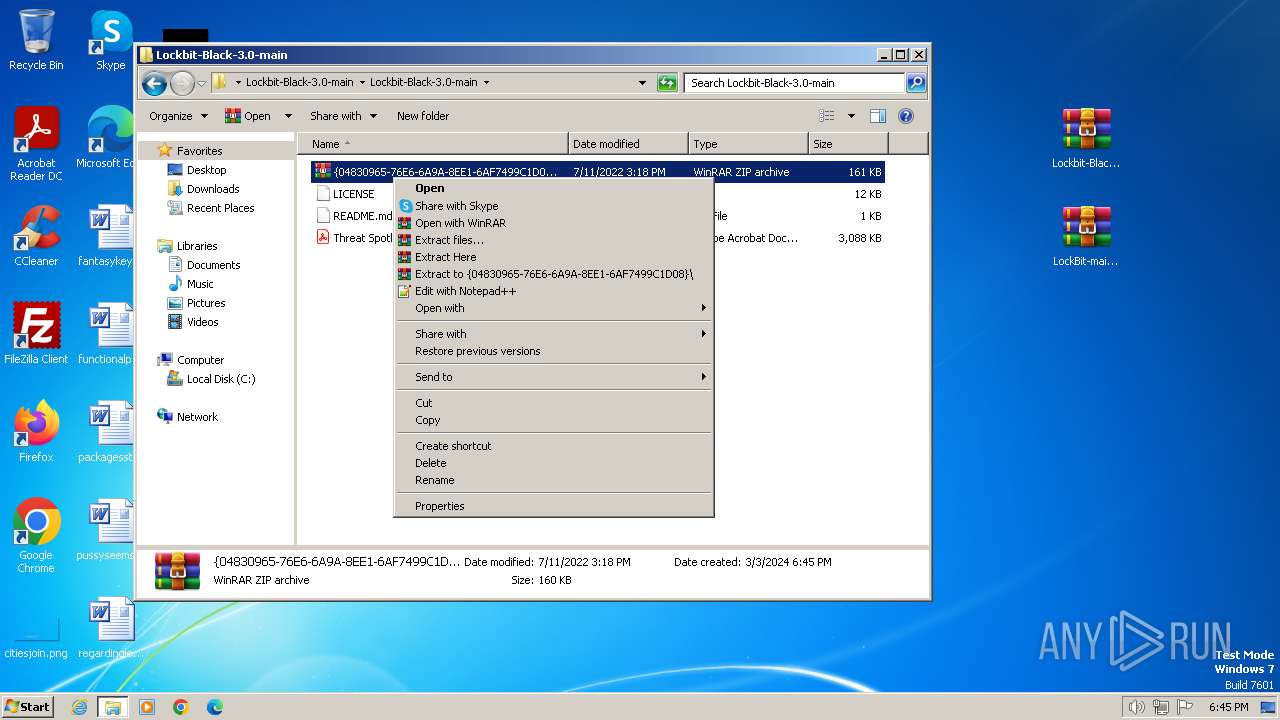This screenshot has width=1280, height=720.
Task: Open Windows Media Player taskbar icon
Action: 147,707
